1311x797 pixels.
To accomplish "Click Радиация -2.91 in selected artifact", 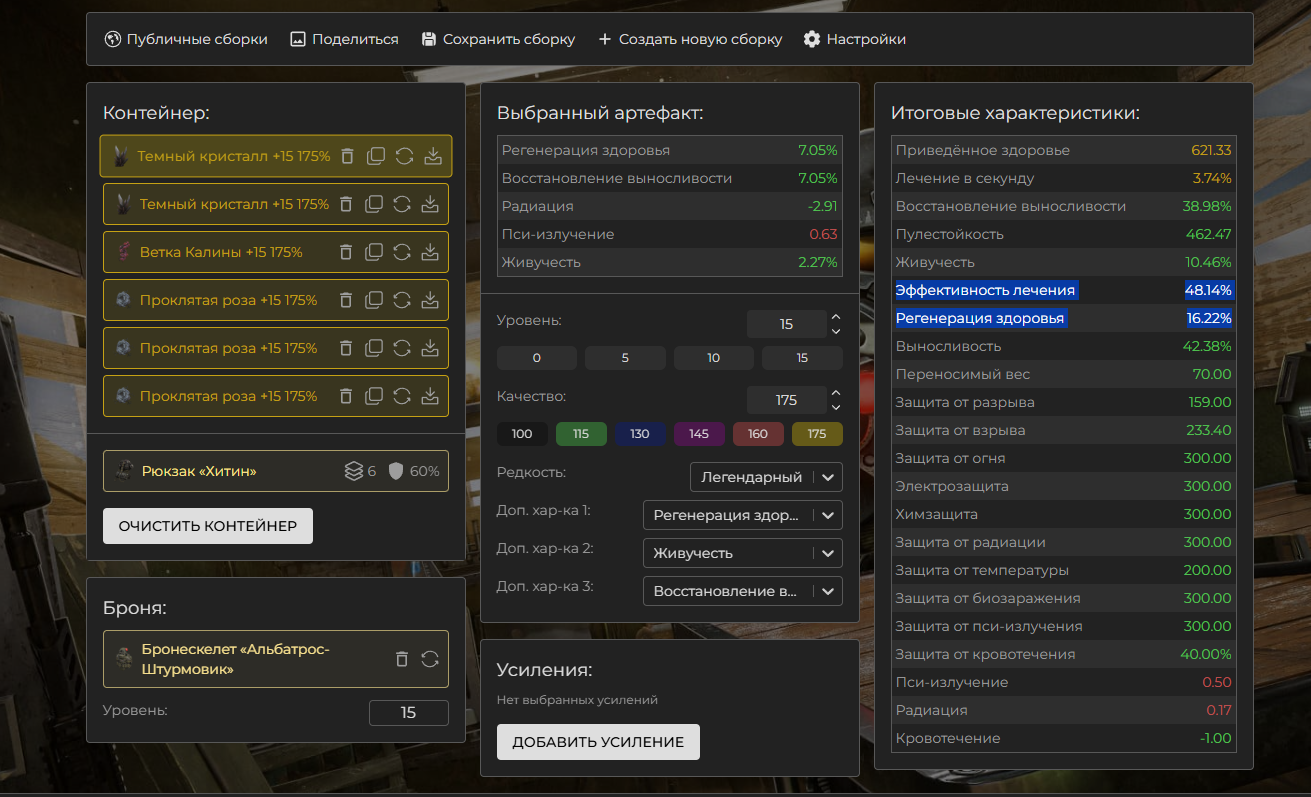I will 670,206.
